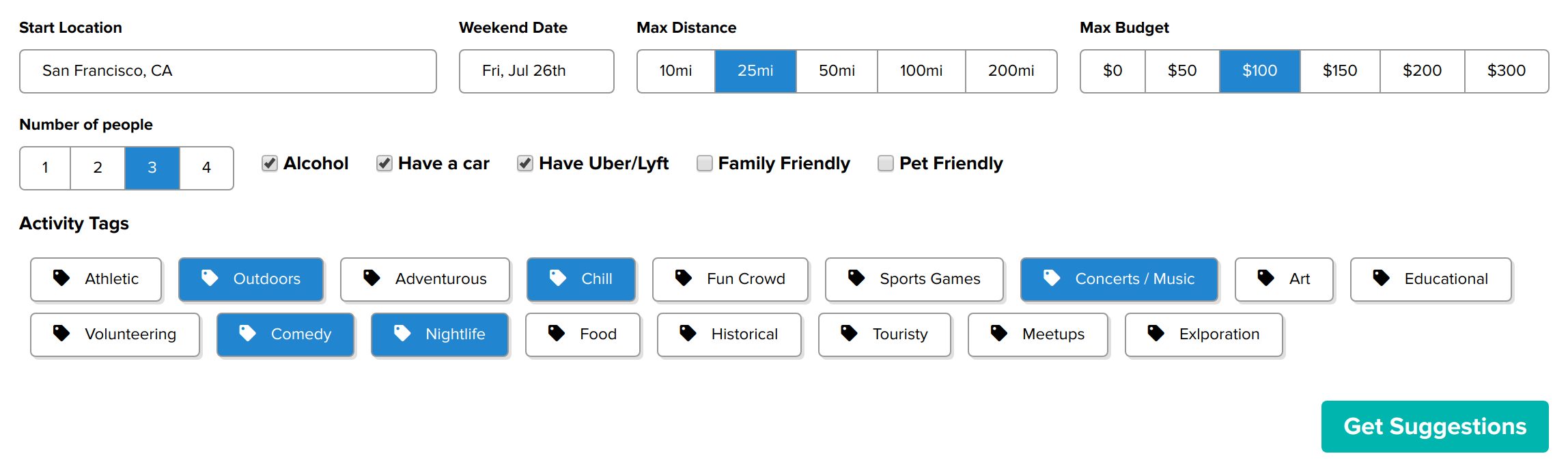Screen dimensions: 1568x471
Task: Pick the $0 budget option
Action: tap(1112, 71)
